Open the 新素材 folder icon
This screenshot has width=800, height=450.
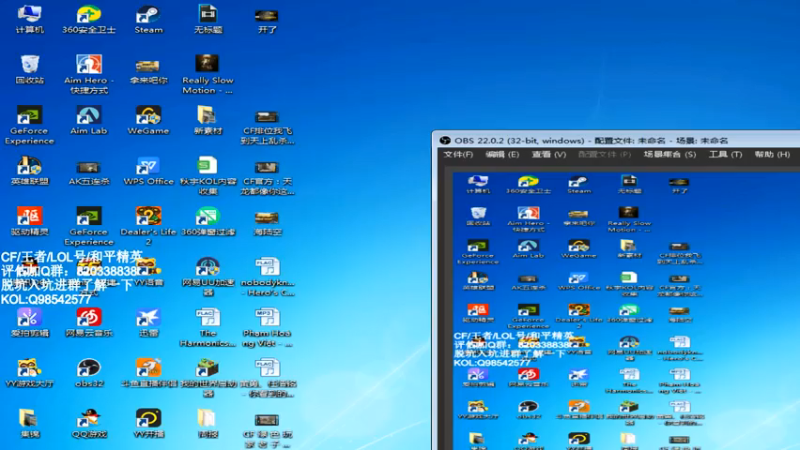[208, 120]
